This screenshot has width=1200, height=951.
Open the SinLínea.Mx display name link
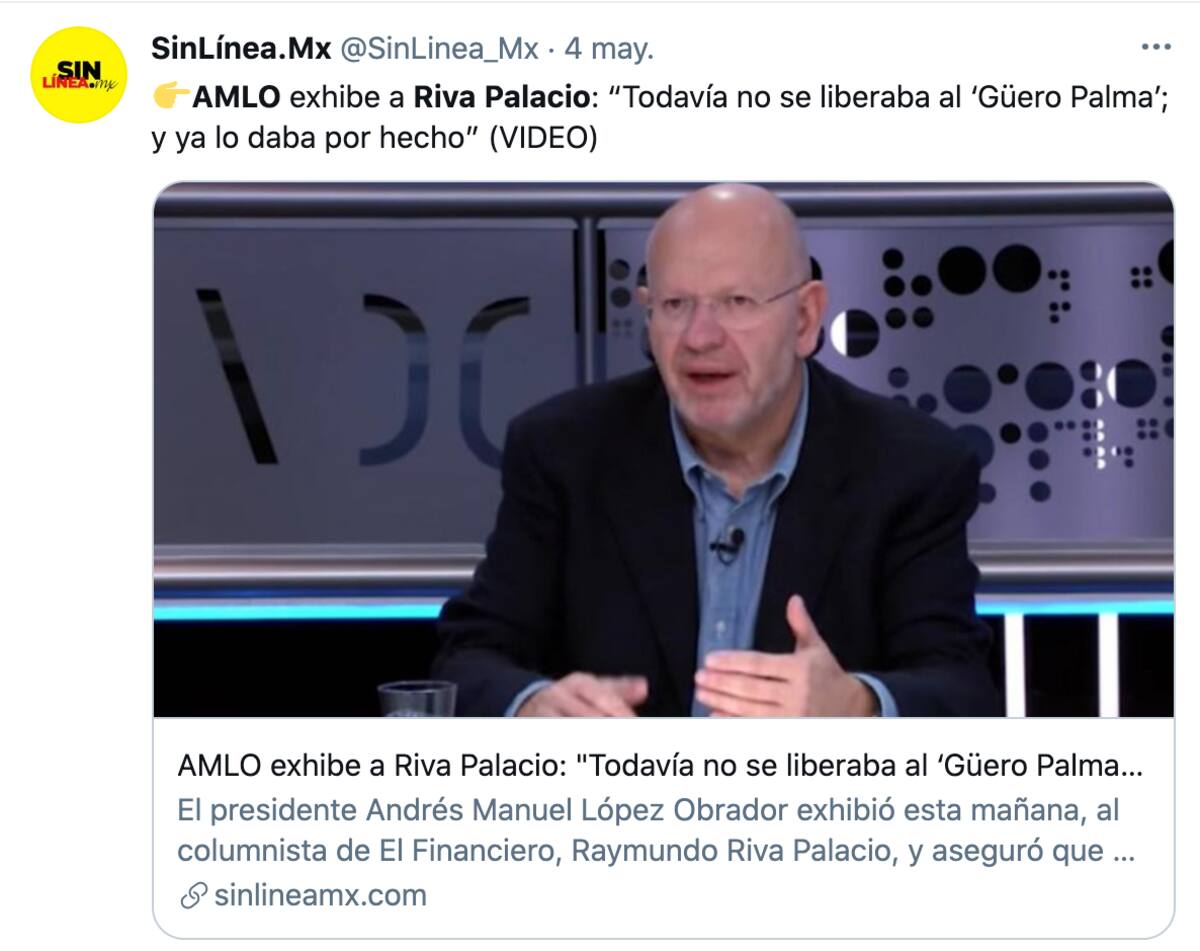241,47
